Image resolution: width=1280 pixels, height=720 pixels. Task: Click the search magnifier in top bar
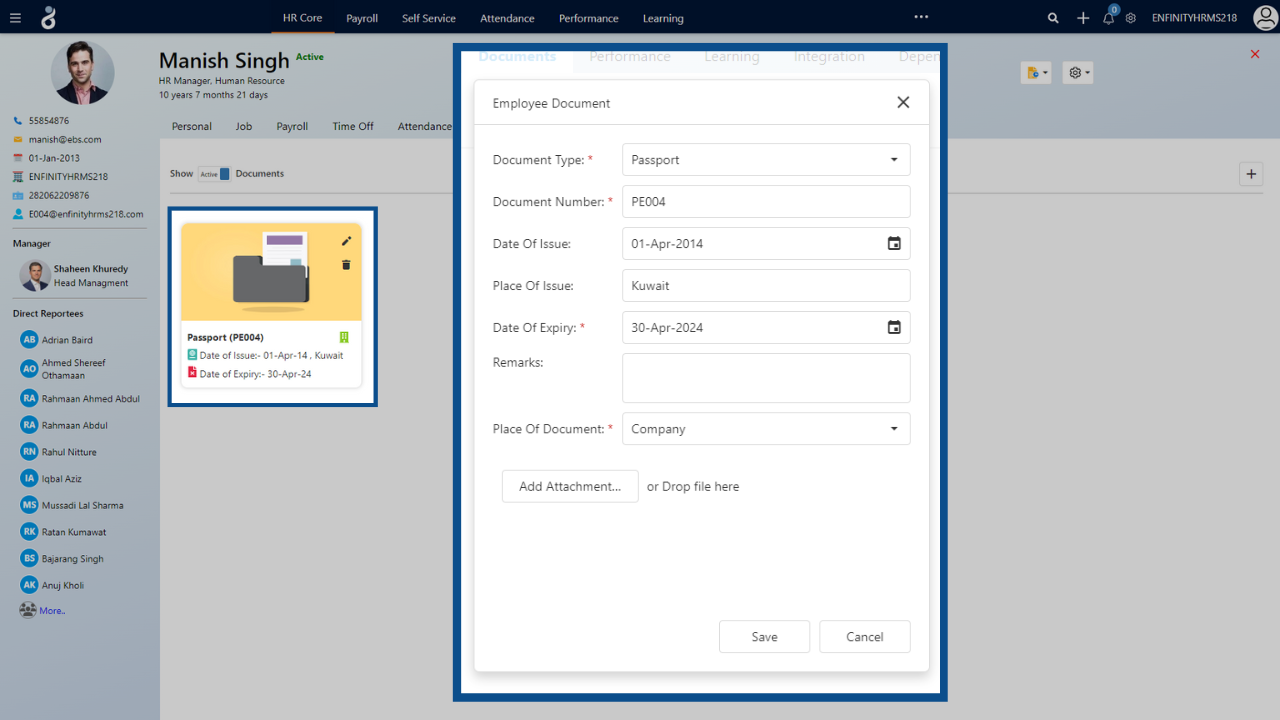pos(1052,18)
